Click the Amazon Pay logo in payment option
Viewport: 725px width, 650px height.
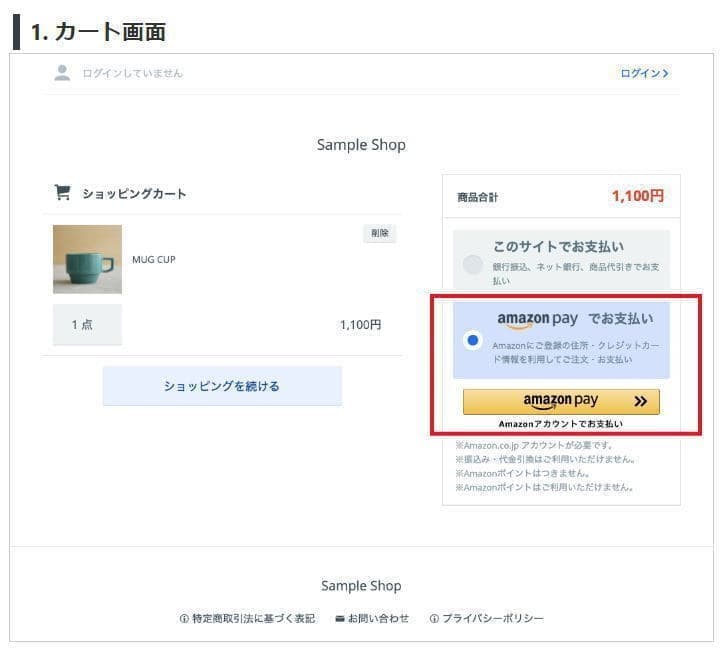click(537, 320)
